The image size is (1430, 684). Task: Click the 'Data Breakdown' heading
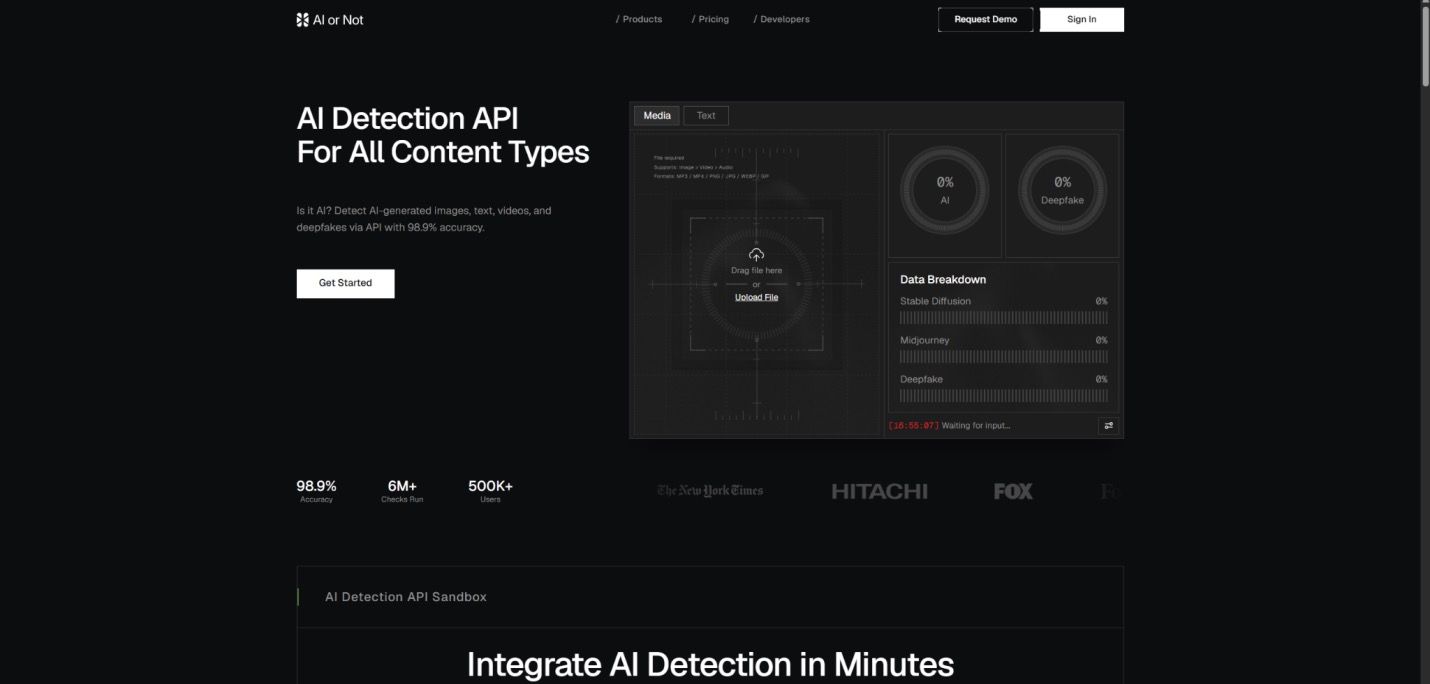943,280
